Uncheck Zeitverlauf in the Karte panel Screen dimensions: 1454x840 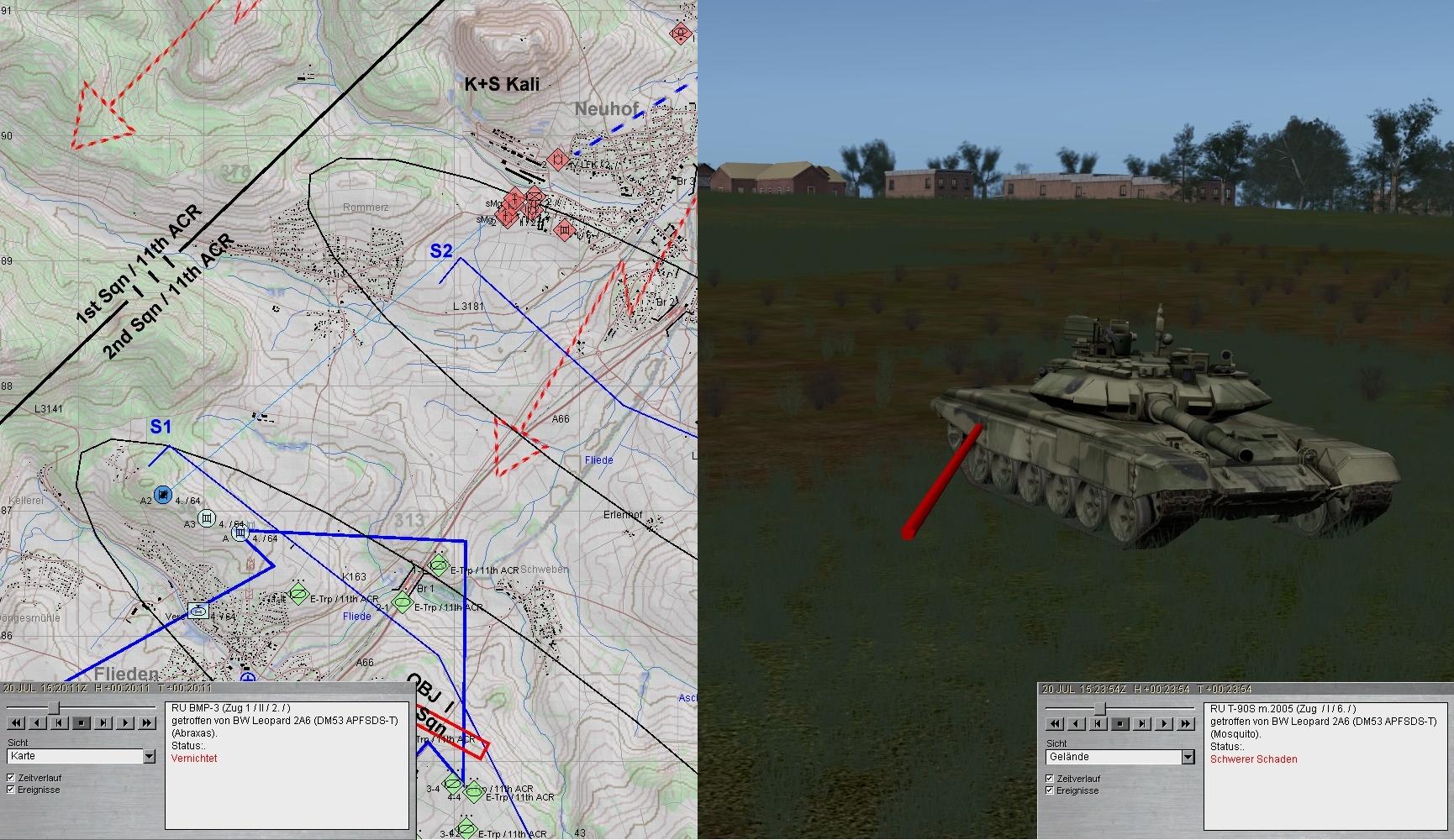click(x=11, y=778)
